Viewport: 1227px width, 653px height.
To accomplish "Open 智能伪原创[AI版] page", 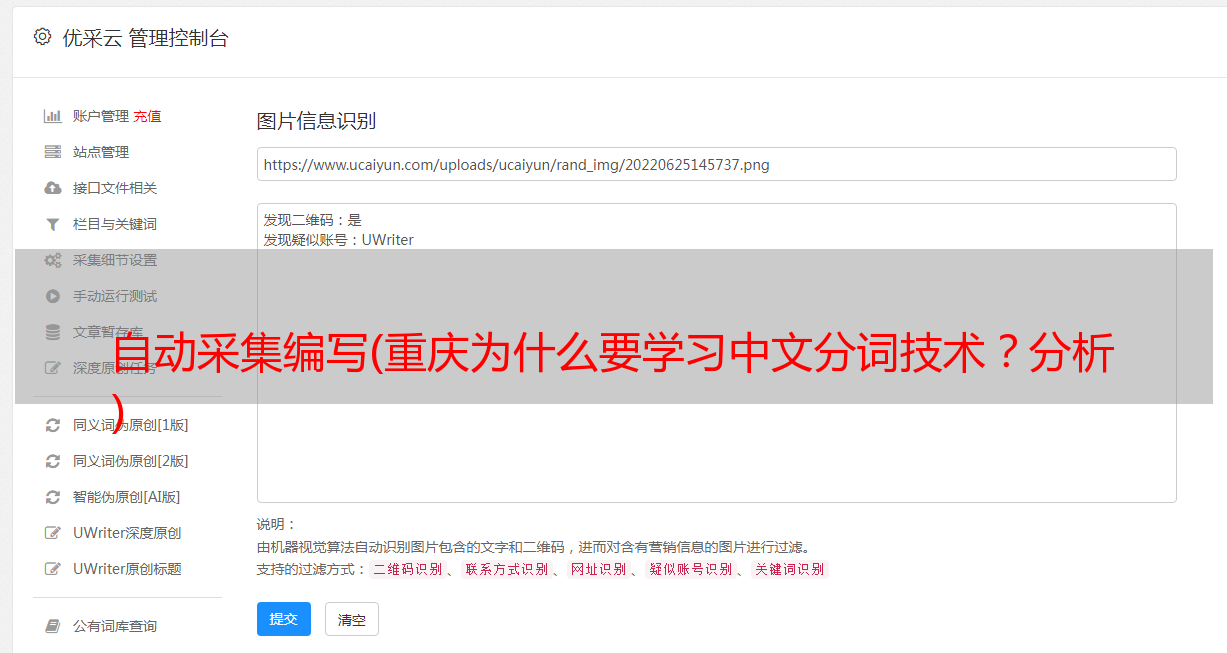I will [x=126, y=497].
